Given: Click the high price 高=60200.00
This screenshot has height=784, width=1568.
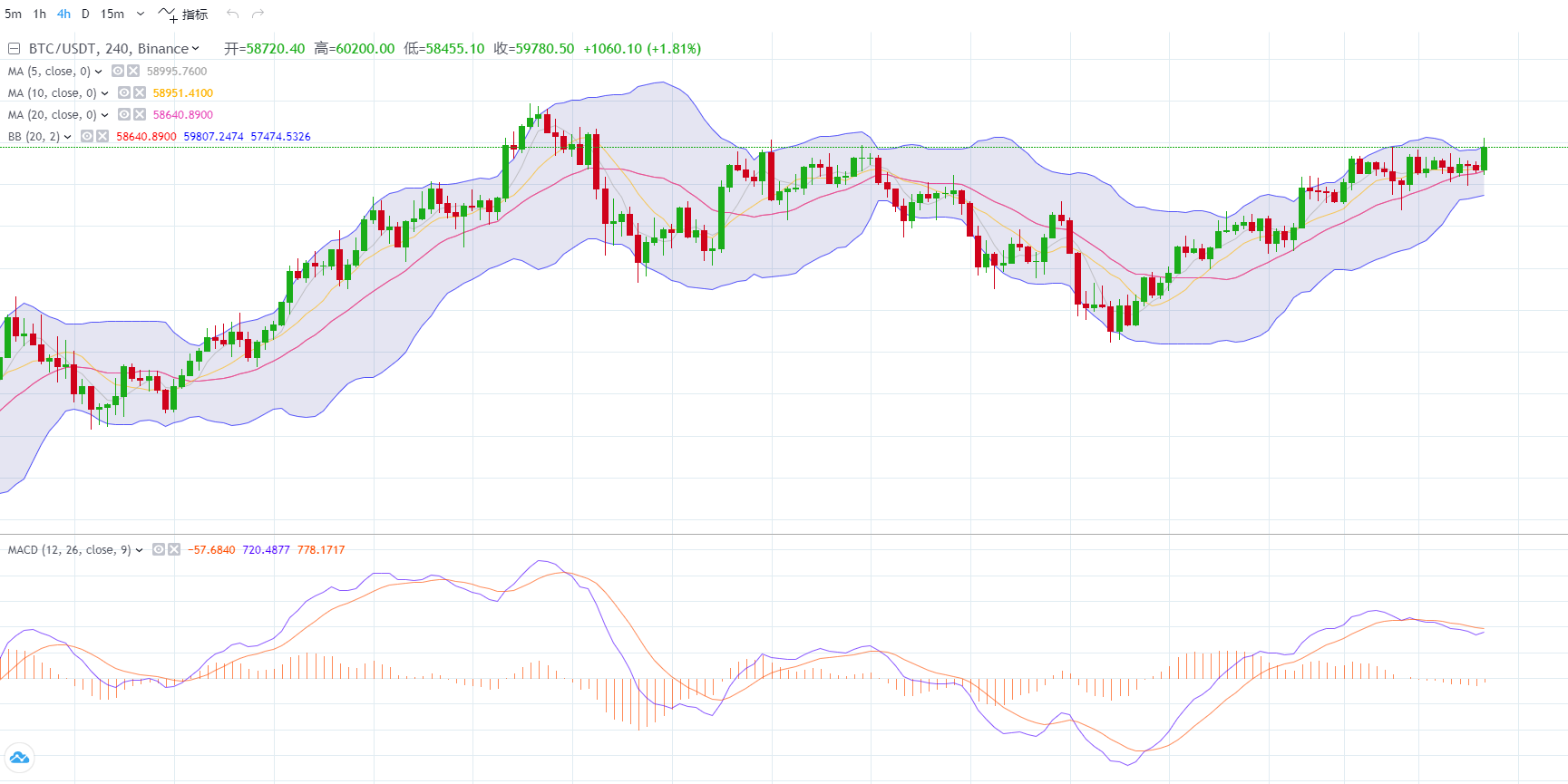Looking at the screenshot, I should click(x=355, y=49).
